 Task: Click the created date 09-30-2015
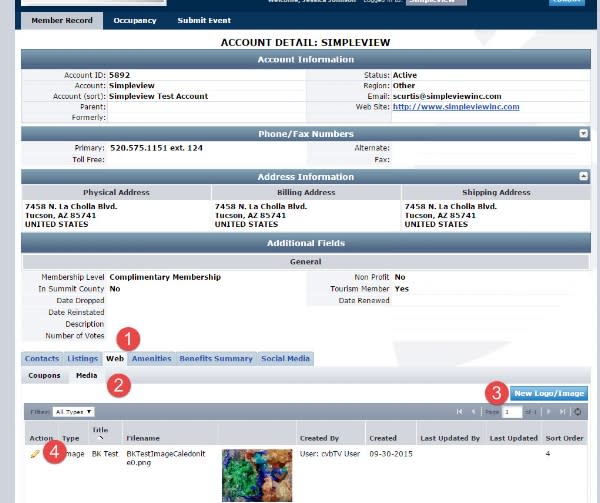tap(391, 454)
